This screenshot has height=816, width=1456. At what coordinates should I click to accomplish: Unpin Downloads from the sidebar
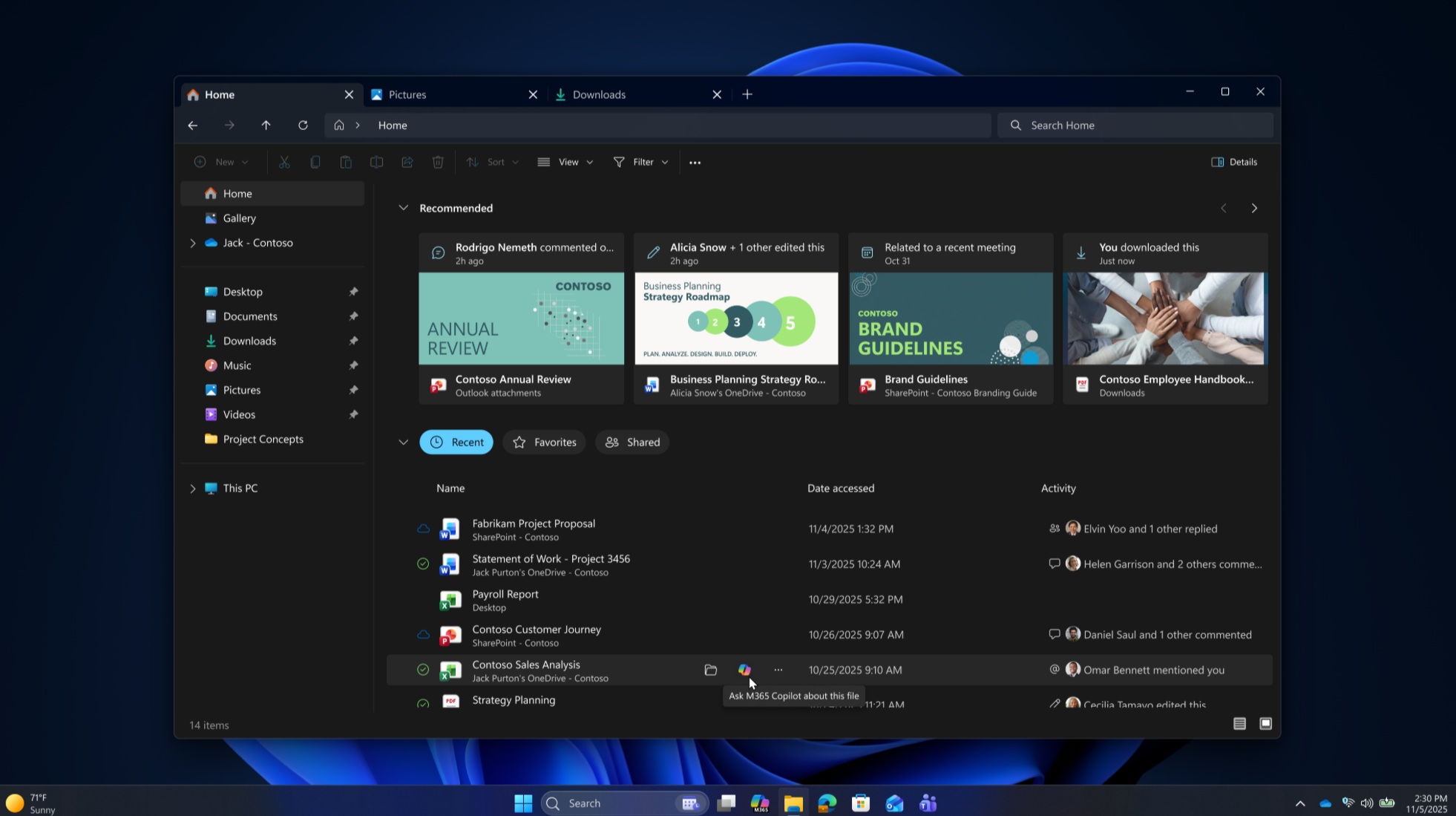(x=354, y=340)
